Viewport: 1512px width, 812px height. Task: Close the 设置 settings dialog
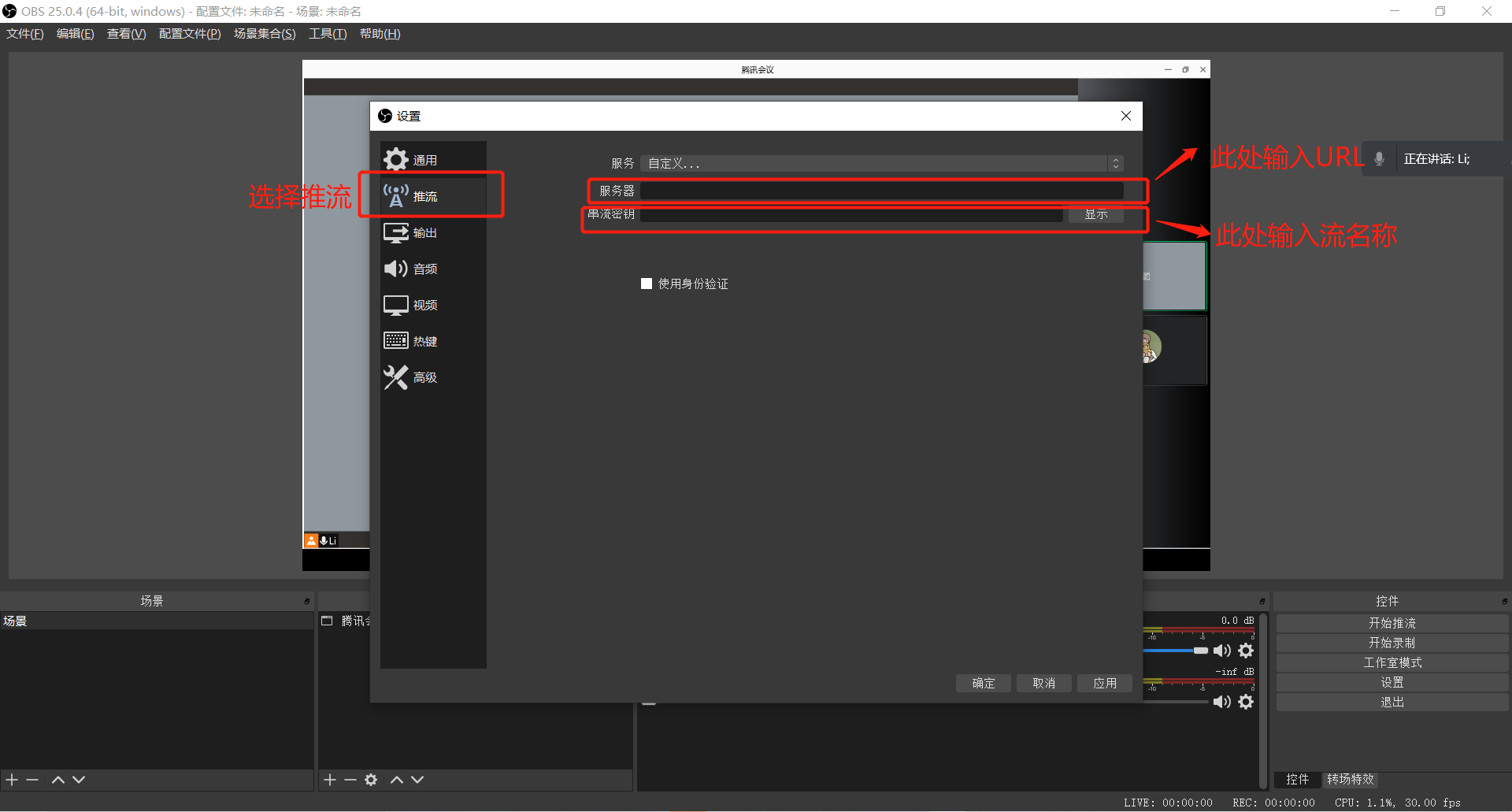tap(1126, 116)
